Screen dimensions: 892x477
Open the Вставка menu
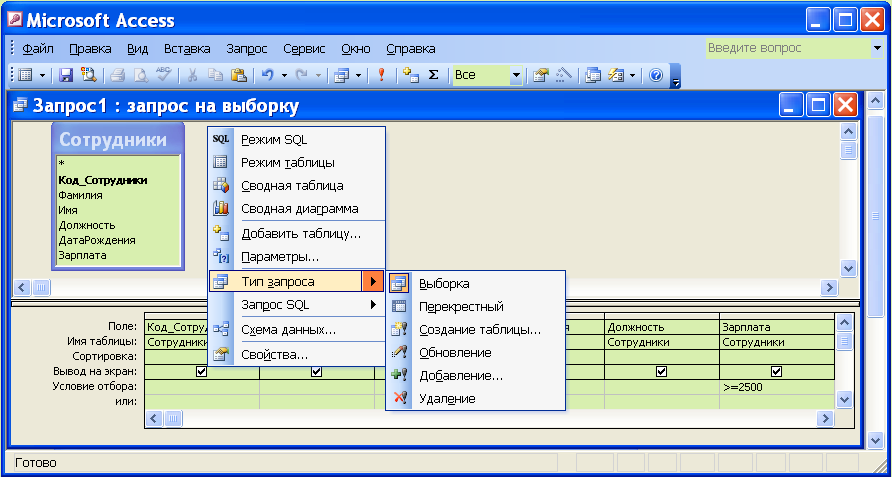[187, 49]
